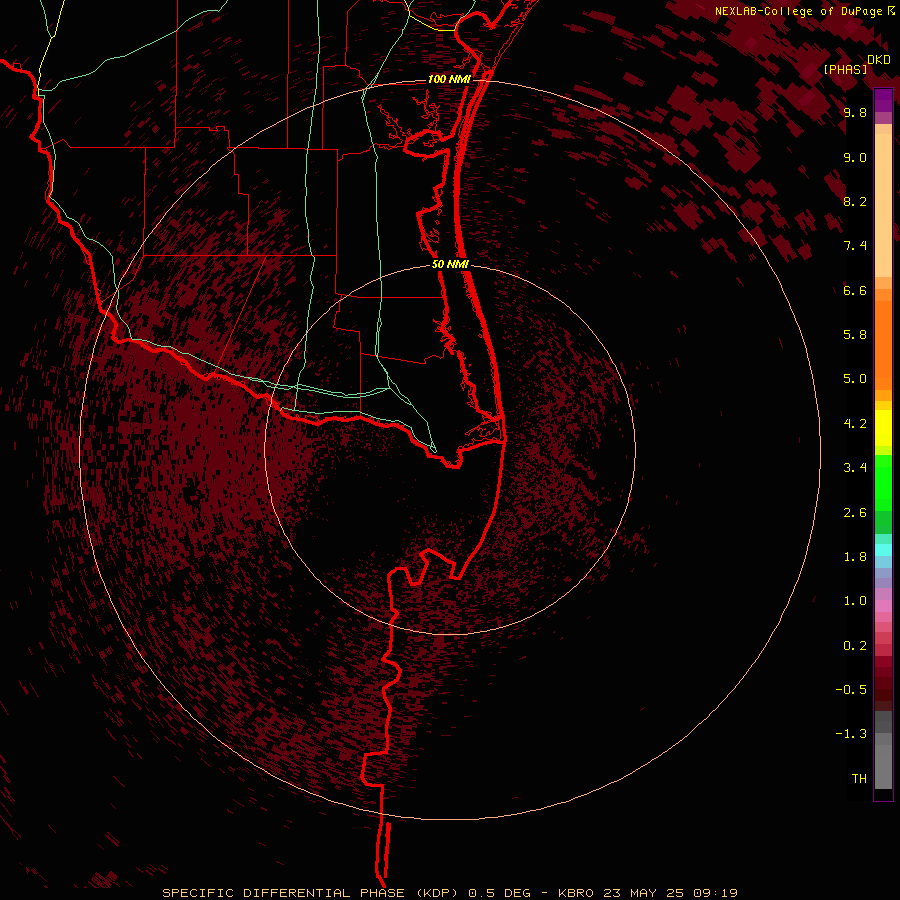
Task: Click the 7.4 scale value
Action: click(x=855, y=246)
